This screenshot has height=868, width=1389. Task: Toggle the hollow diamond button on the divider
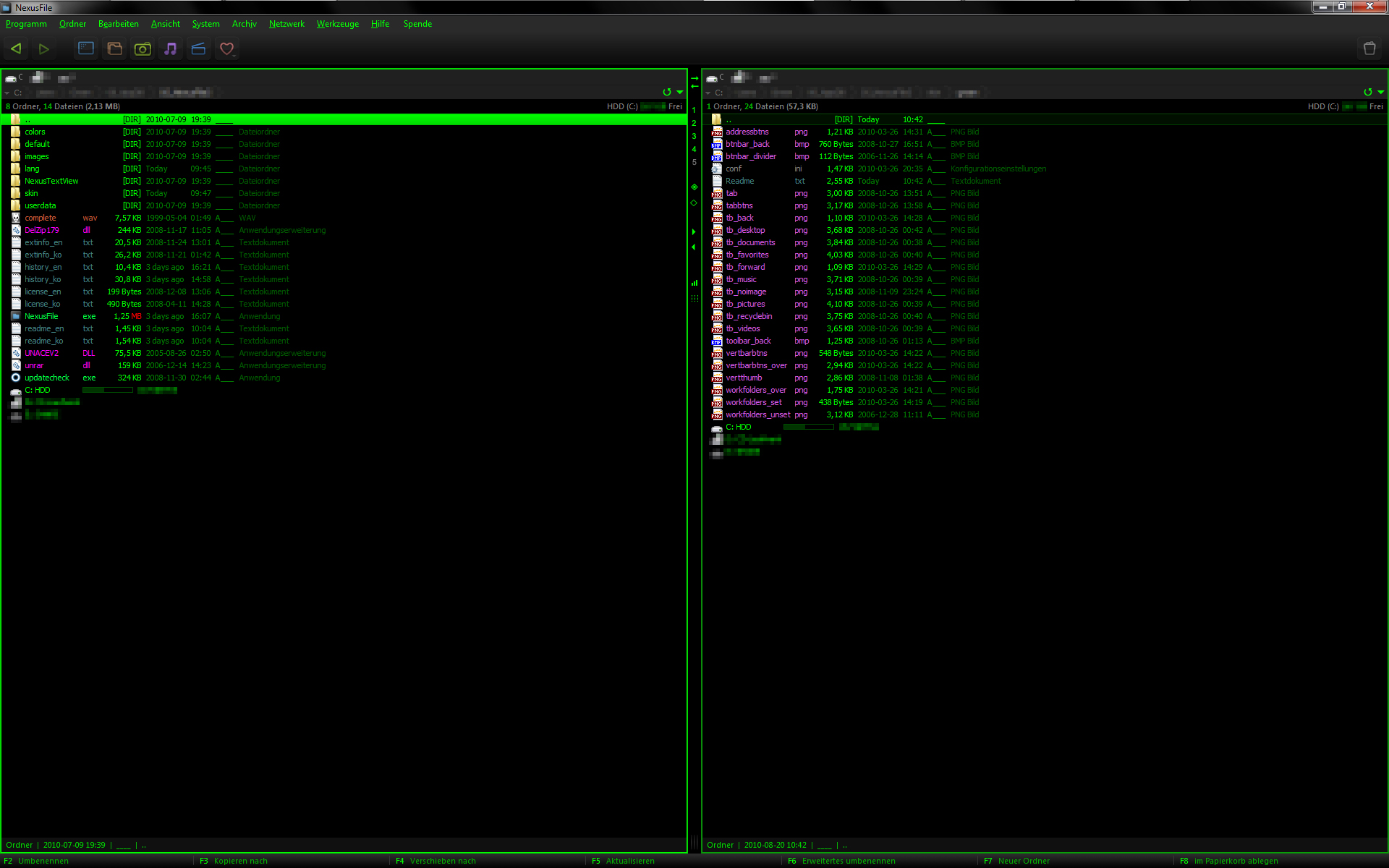[694, 203]
